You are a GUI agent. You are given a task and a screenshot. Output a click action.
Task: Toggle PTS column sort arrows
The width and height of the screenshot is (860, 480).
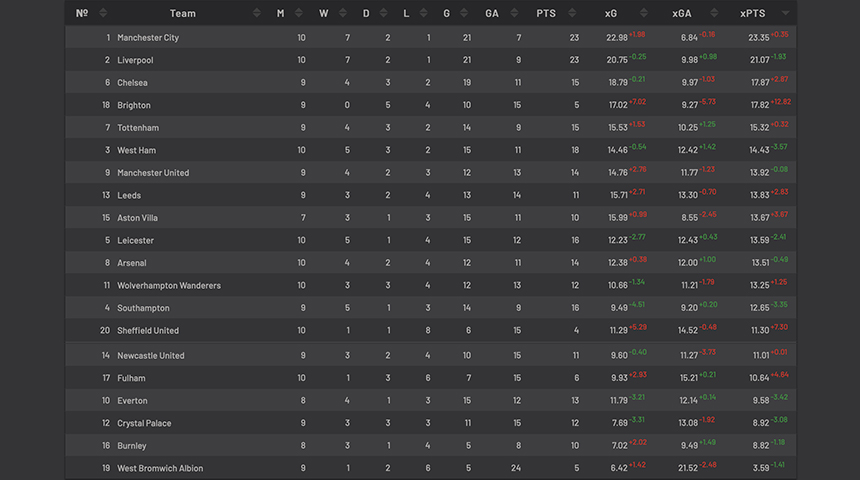coord(572,13)
